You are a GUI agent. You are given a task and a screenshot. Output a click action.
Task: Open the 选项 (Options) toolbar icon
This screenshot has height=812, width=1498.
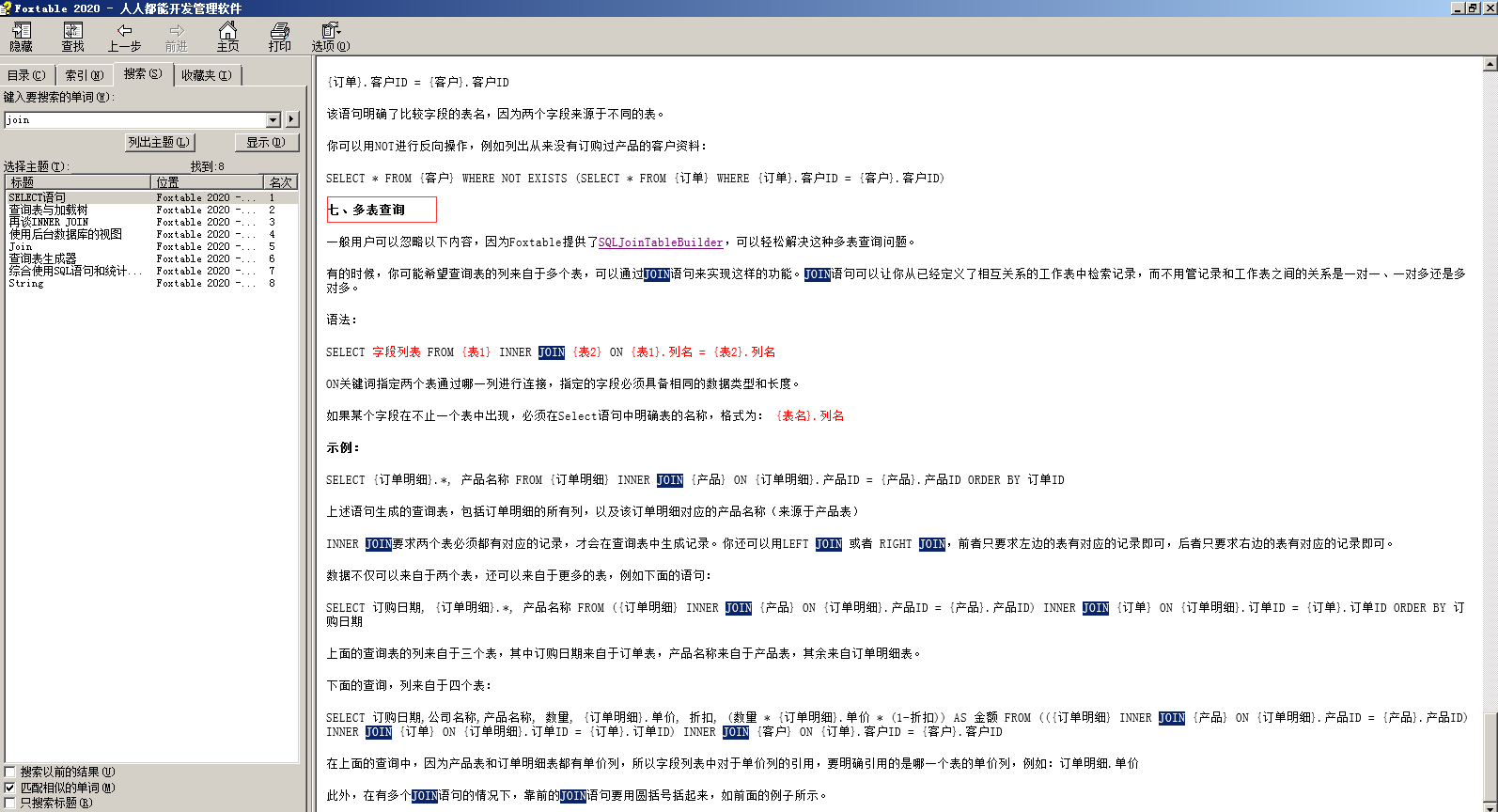coord(330,37)
